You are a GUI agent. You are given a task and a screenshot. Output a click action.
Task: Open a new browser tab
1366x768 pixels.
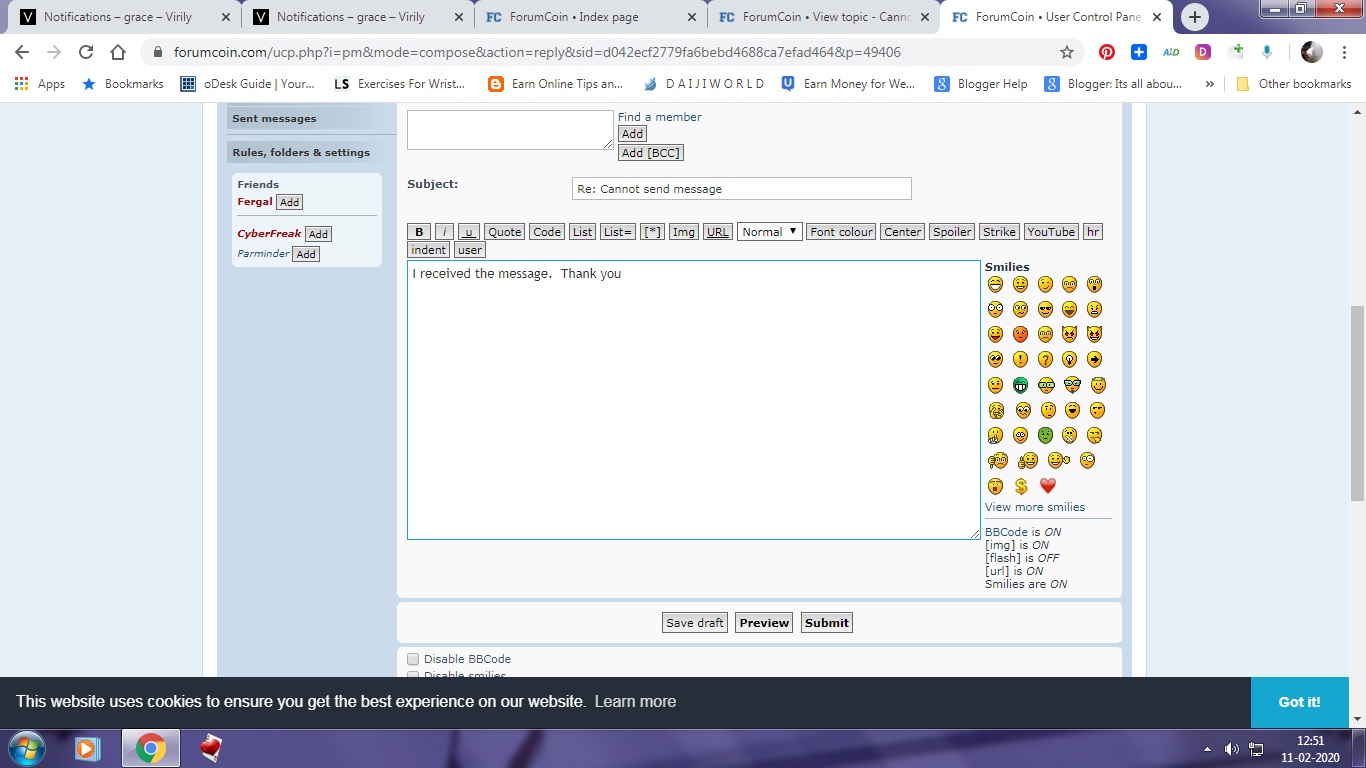pos(1195,17)
